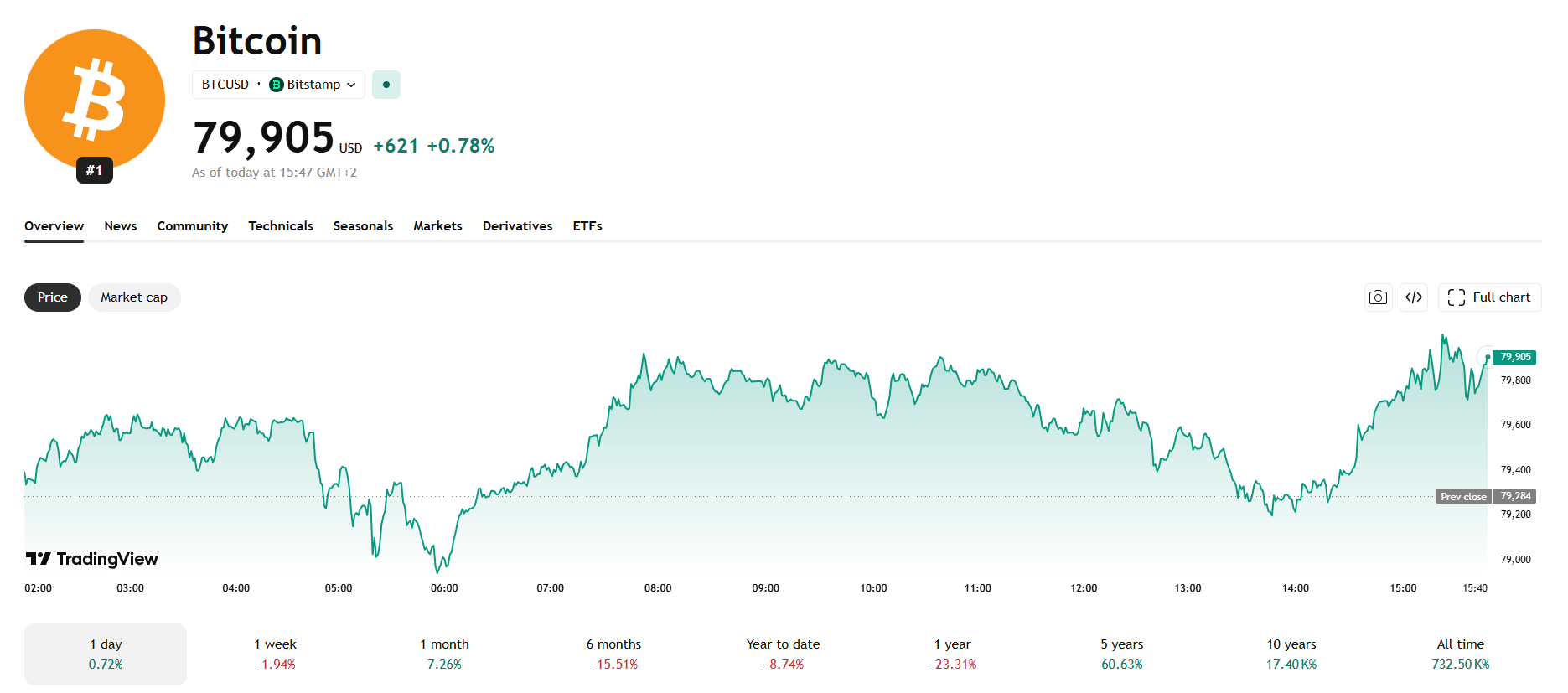This screenshot has height=693, width=1568.
Task: Click the +621 price change value
Action: [x=396, y=146]
